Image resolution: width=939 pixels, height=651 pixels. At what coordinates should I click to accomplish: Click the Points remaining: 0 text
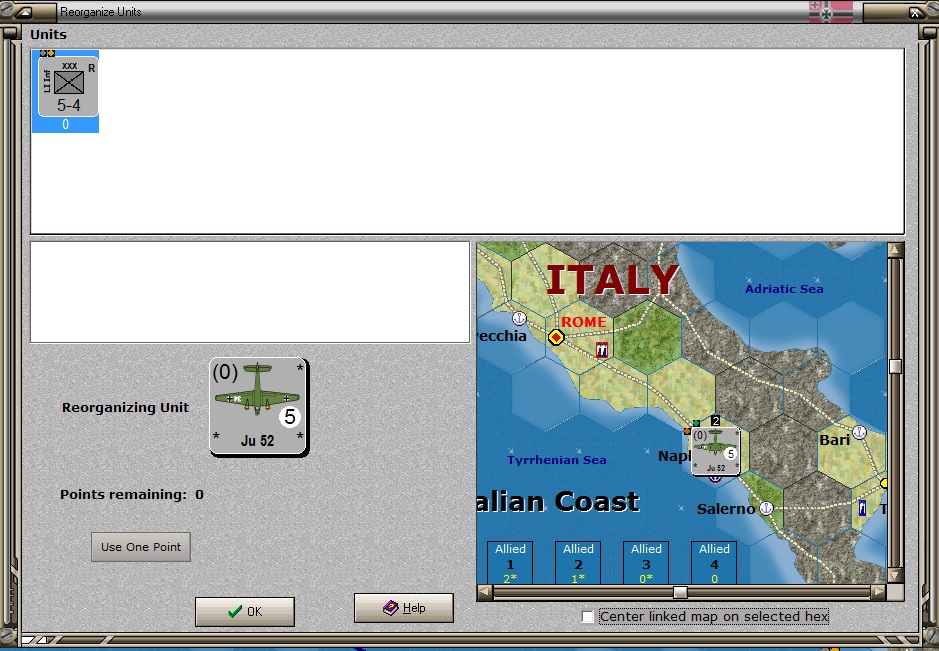[132, 495]
